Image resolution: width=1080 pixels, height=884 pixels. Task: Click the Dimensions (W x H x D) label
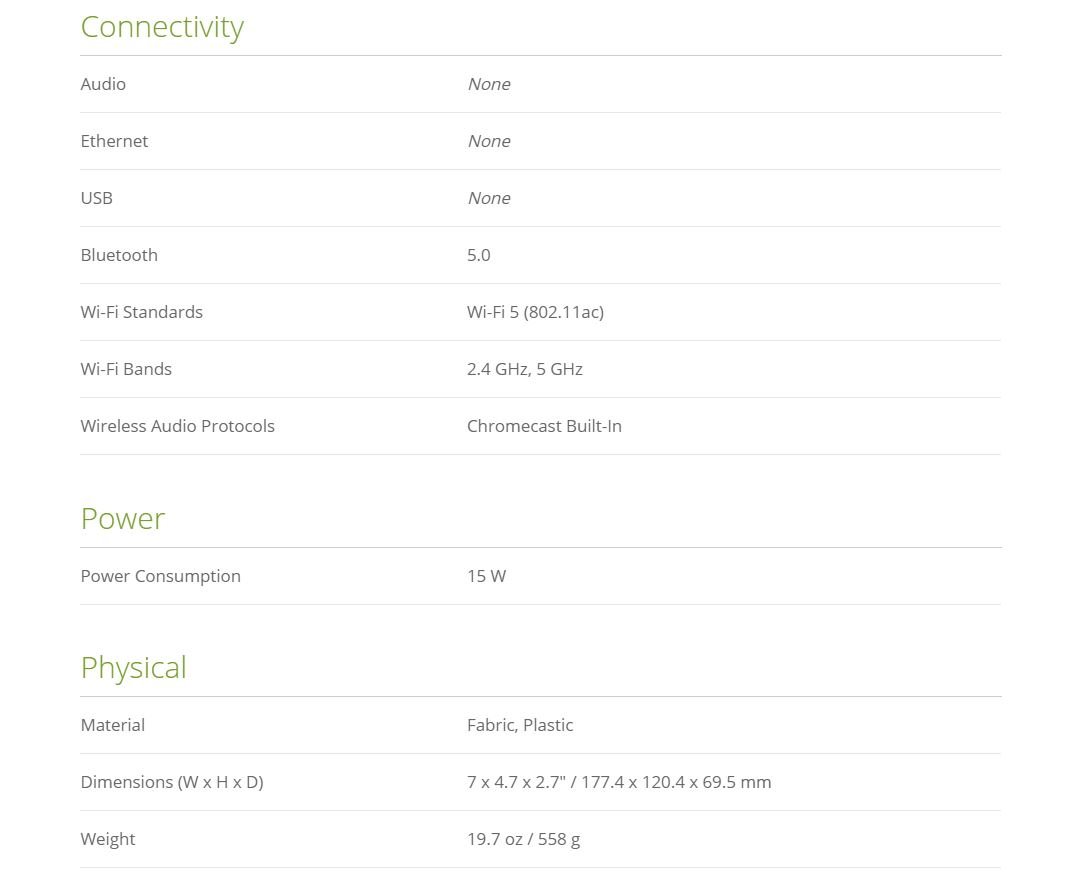click(x=172, y=782)
